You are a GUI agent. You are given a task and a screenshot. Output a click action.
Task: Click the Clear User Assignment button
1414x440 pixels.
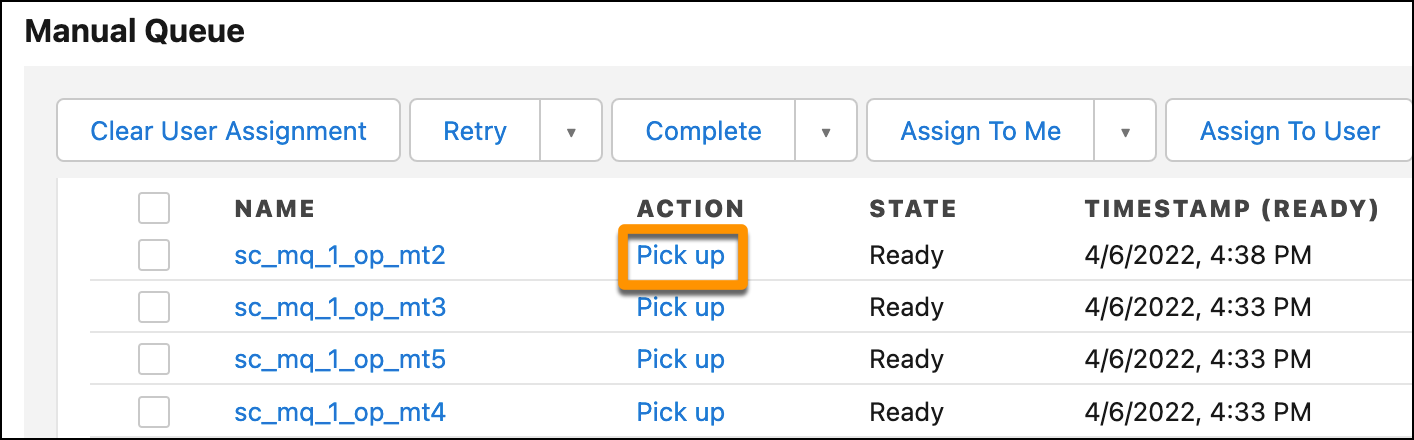tap(228, 131)
